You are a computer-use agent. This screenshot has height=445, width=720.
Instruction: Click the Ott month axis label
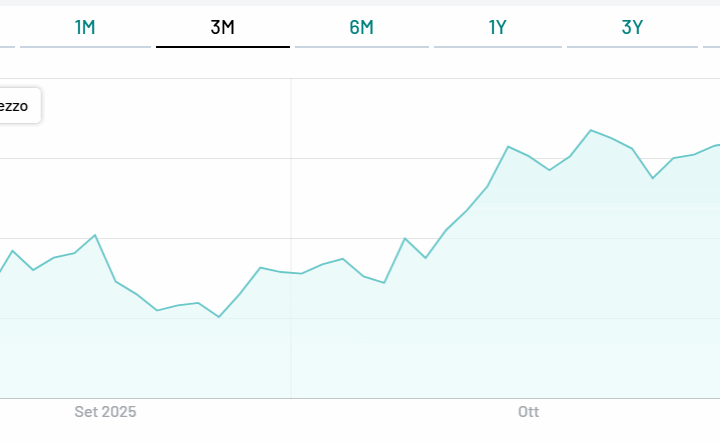coord(528,412)
